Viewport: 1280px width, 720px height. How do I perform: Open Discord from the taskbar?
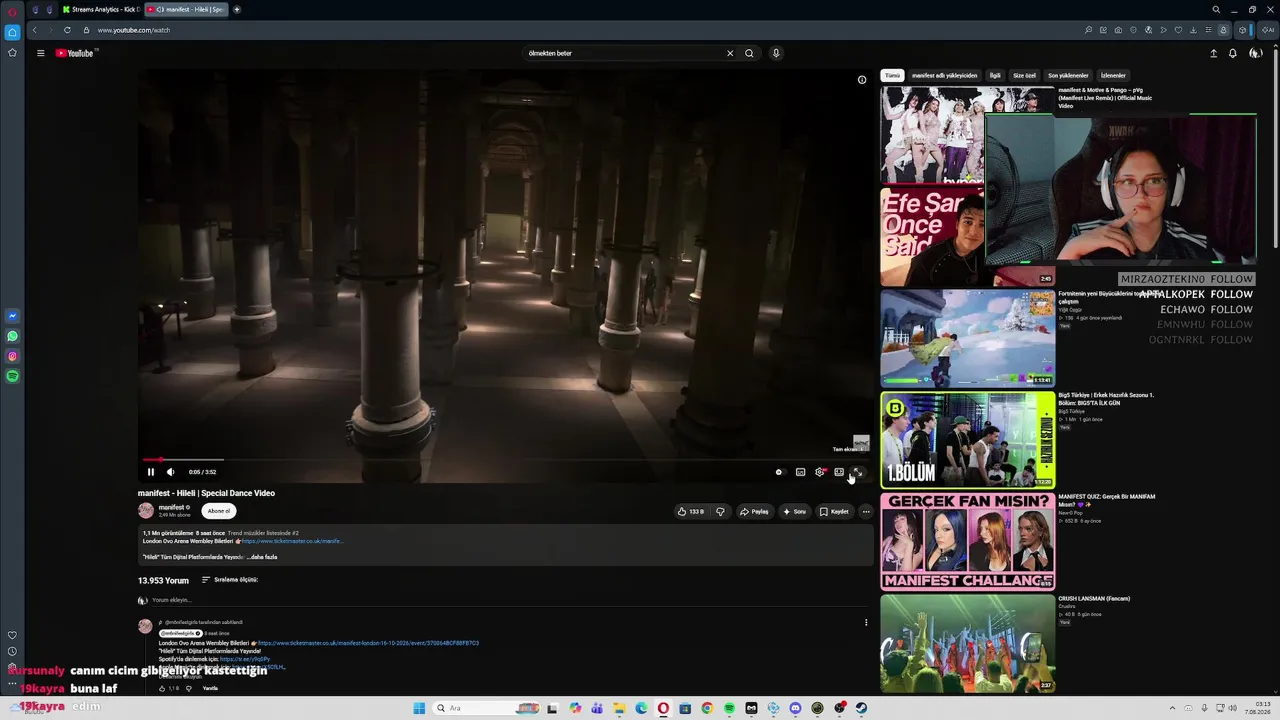pyautogui.click(x=795, y=708)
